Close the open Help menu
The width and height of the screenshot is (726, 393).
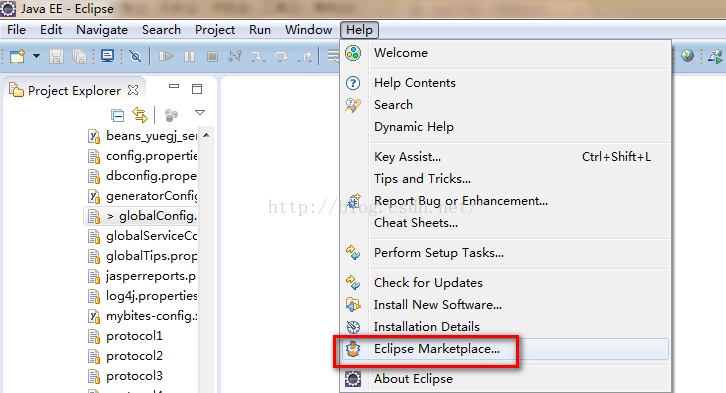point(359,30)
